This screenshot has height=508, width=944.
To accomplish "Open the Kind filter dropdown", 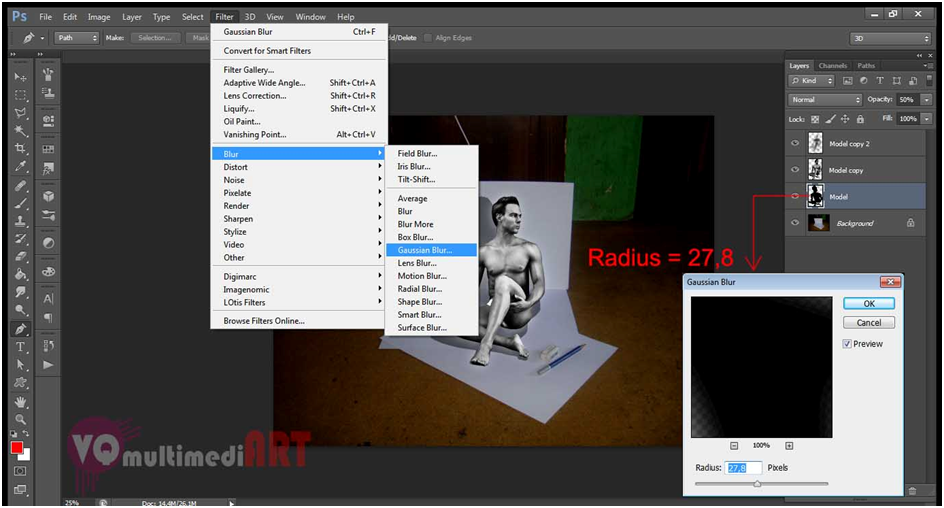I will [812, 81].
